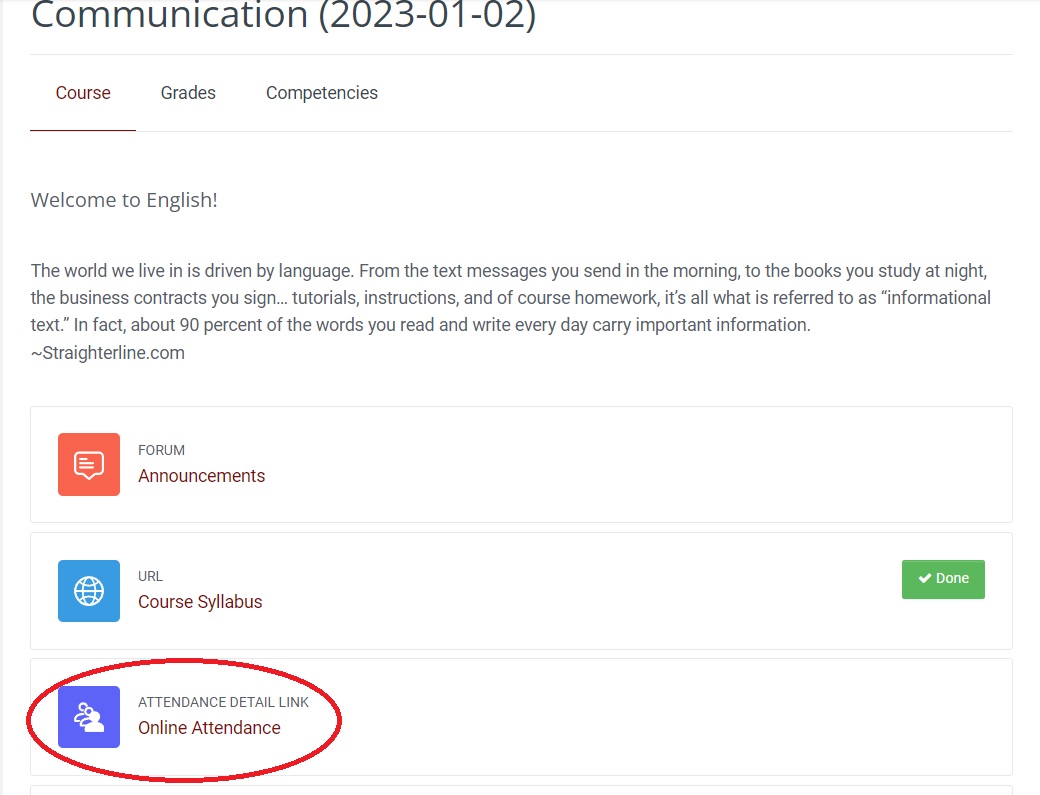Image resolution: width=1040 pixels, height=795 pixels.
Task: Click the purple Online Attendance icon
Action: [89, 716]
